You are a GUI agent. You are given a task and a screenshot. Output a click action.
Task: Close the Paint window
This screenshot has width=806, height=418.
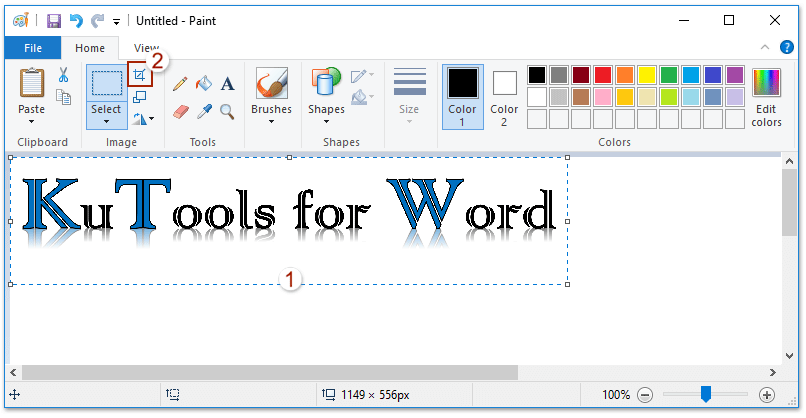(x=775, y=21)
